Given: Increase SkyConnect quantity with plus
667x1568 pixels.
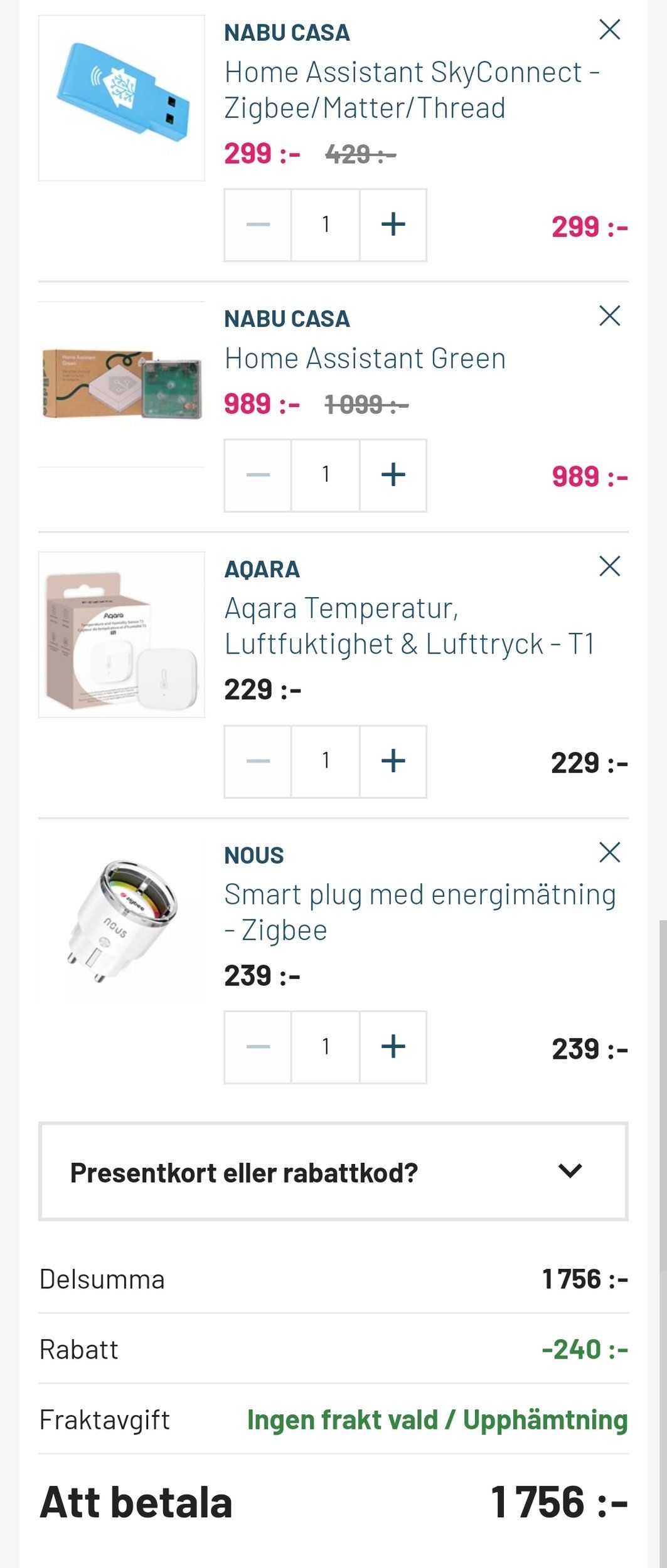Looking at the screenshot, I should [x=393, y=225].
